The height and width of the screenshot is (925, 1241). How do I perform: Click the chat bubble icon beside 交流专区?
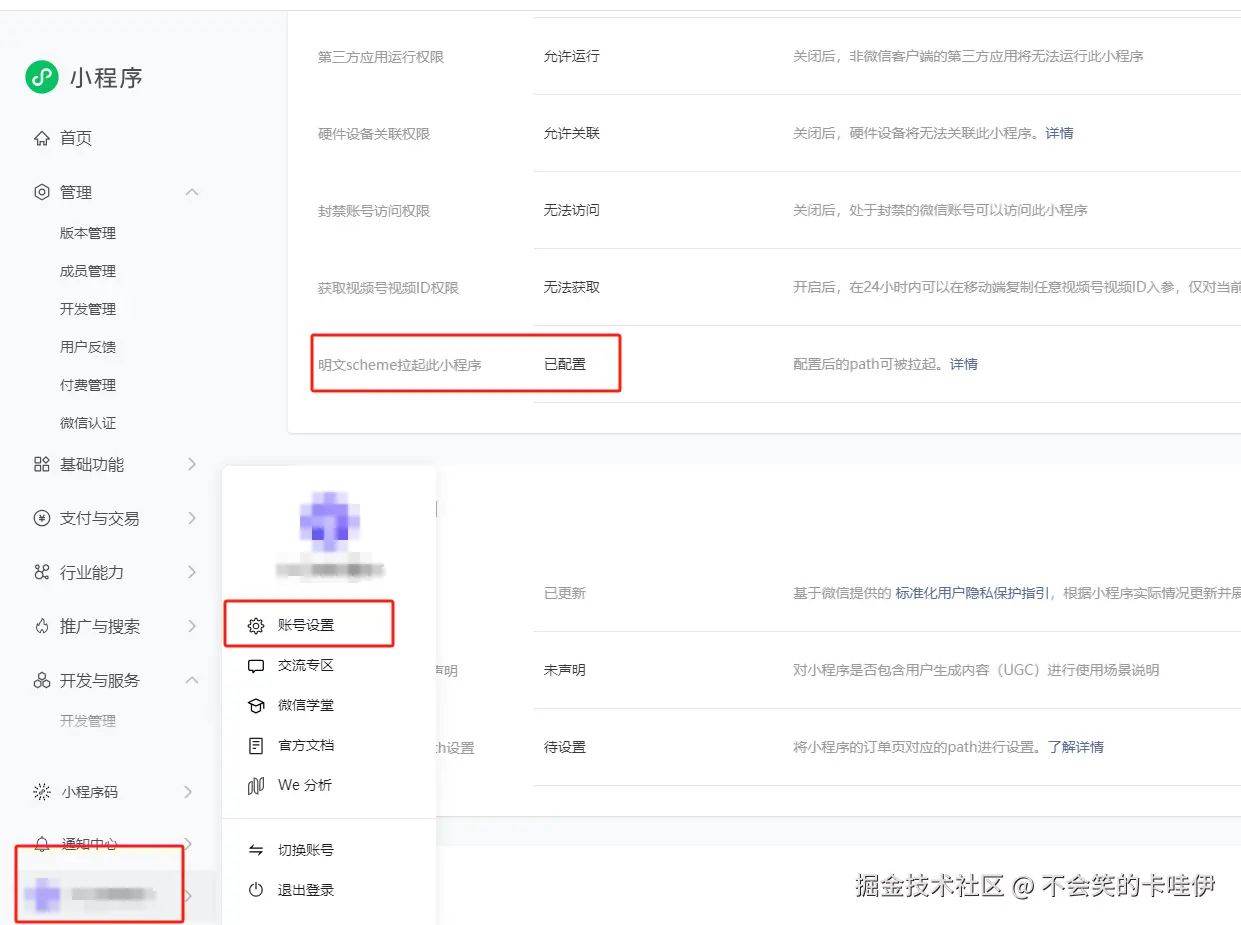pyautogui.click(x=256, y=665)
